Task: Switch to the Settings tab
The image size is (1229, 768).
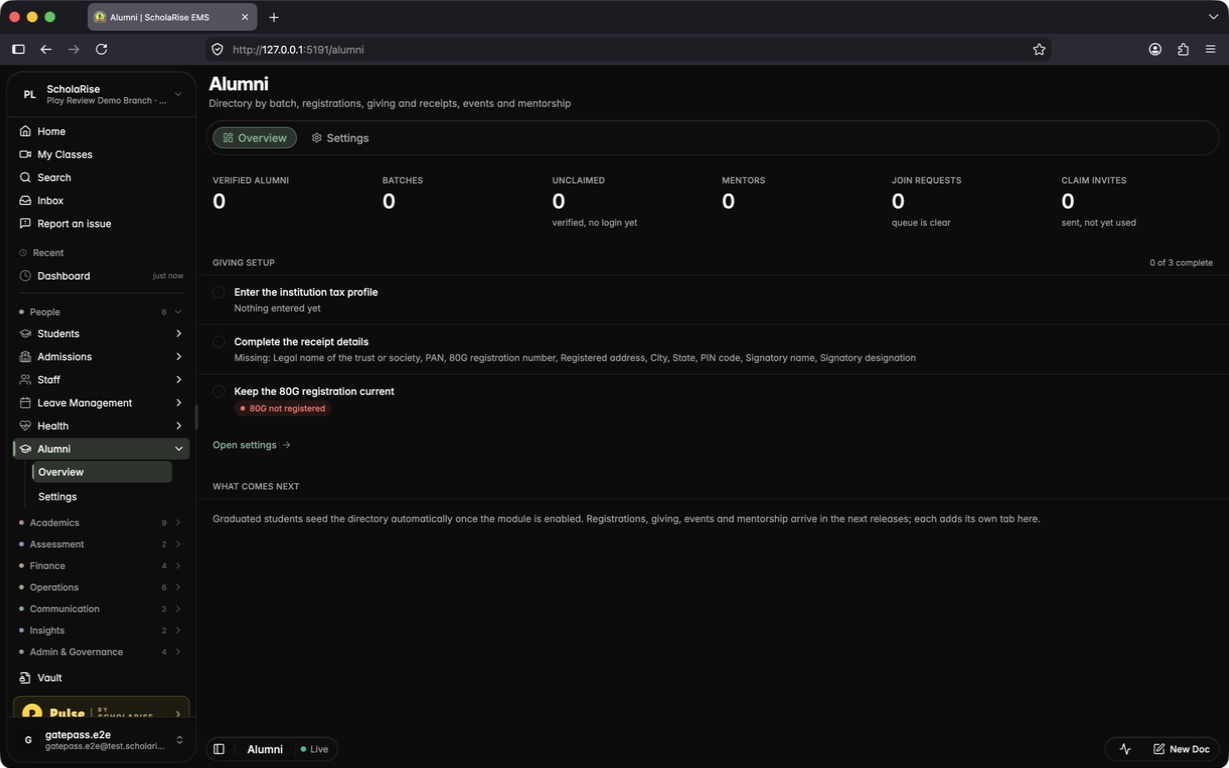Action: [x=340, y=138]
